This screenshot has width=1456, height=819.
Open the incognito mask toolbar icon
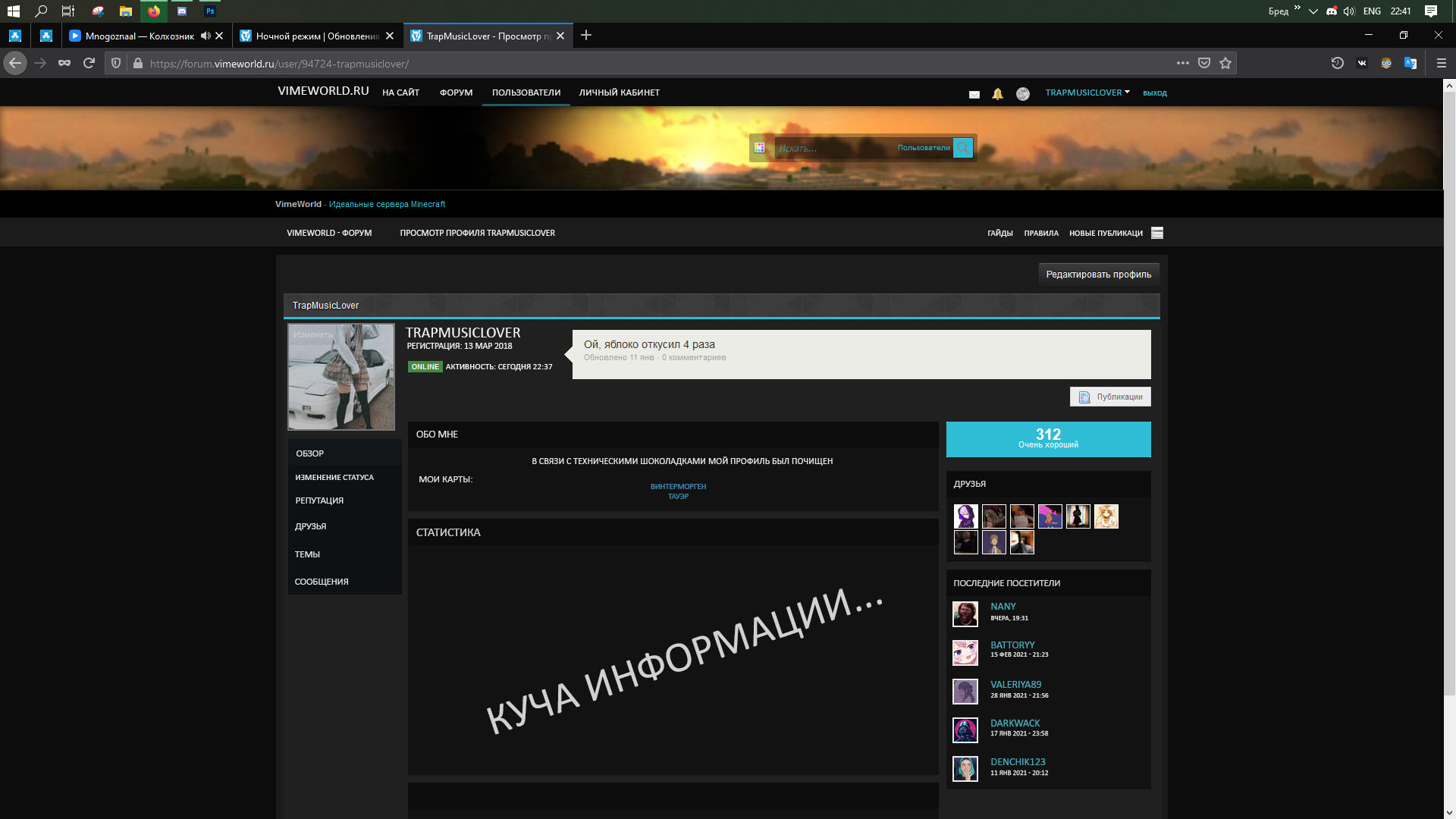point(64,63)
